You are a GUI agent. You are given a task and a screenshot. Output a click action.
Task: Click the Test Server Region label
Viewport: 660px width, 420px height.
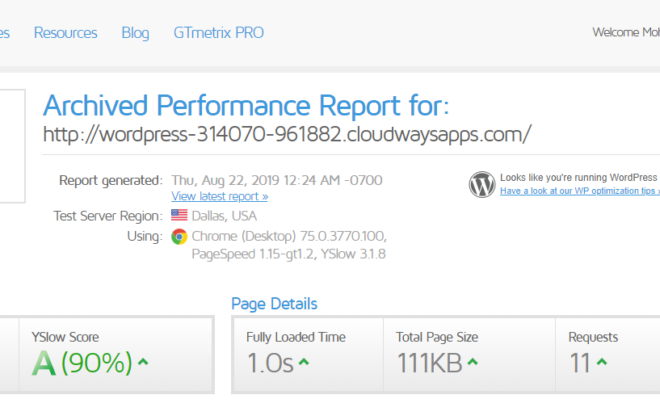tap(108, 216)
